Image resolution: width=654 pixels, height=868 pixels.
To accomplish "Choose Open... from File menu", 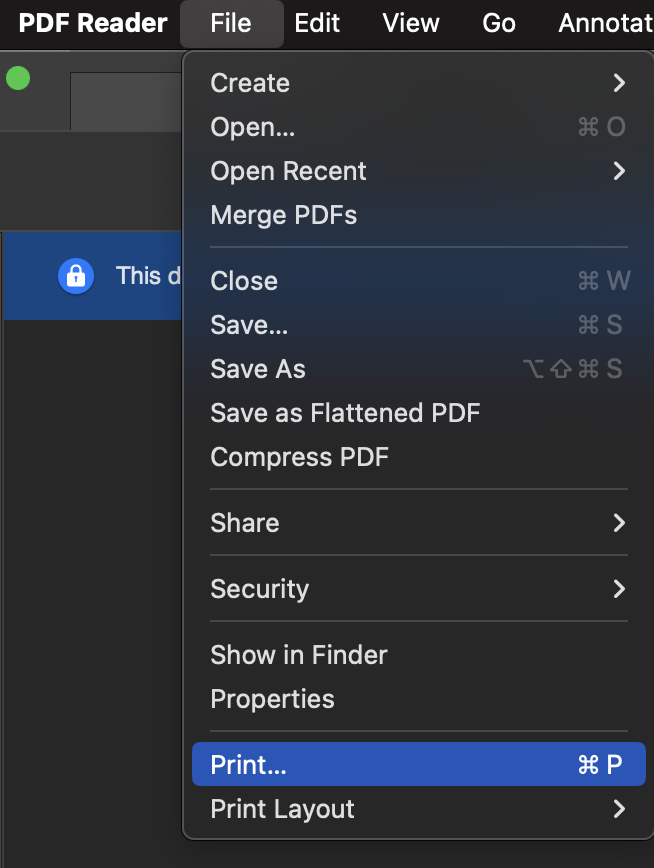I will coord(419,127).
